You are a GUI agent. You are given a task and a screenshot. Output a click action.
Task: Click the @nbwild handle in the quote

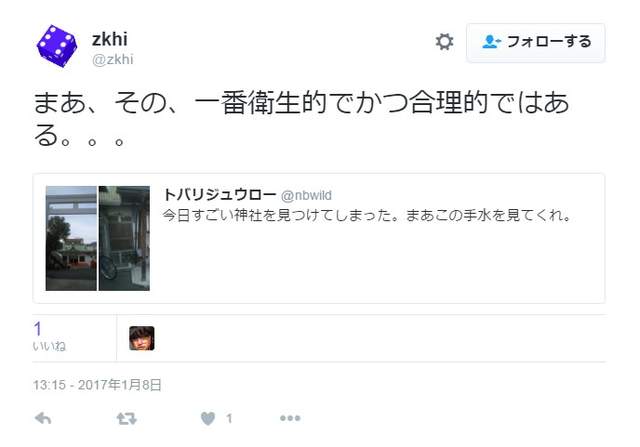(x=306, y=196)
